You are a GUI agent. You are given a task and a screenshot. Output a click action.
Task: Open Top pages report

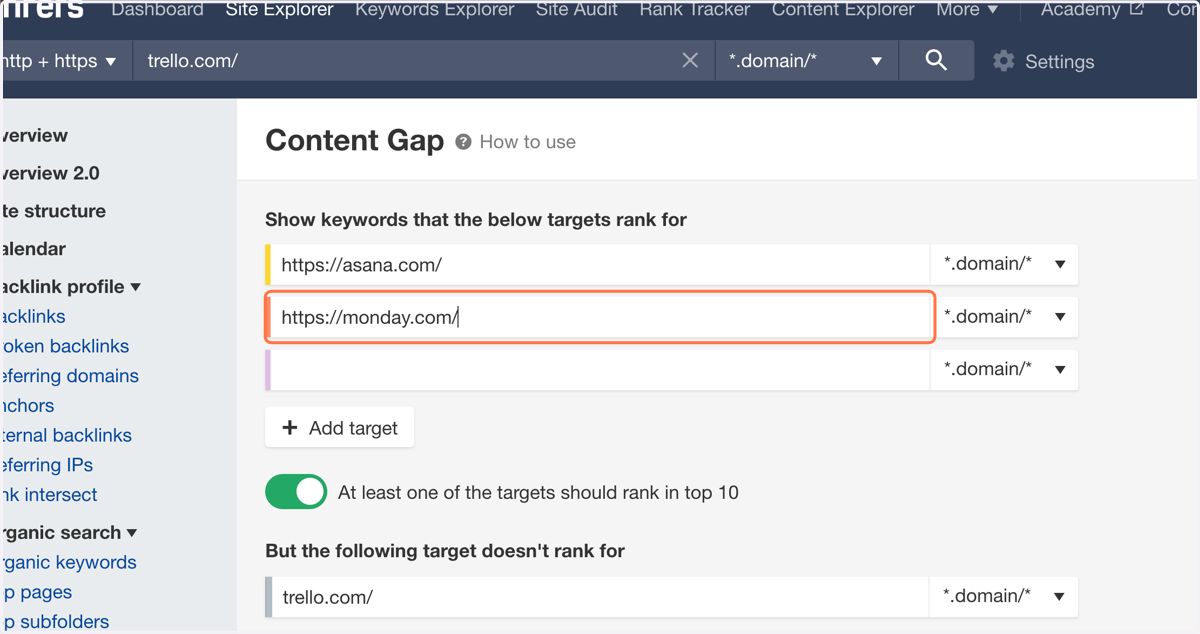38,592
